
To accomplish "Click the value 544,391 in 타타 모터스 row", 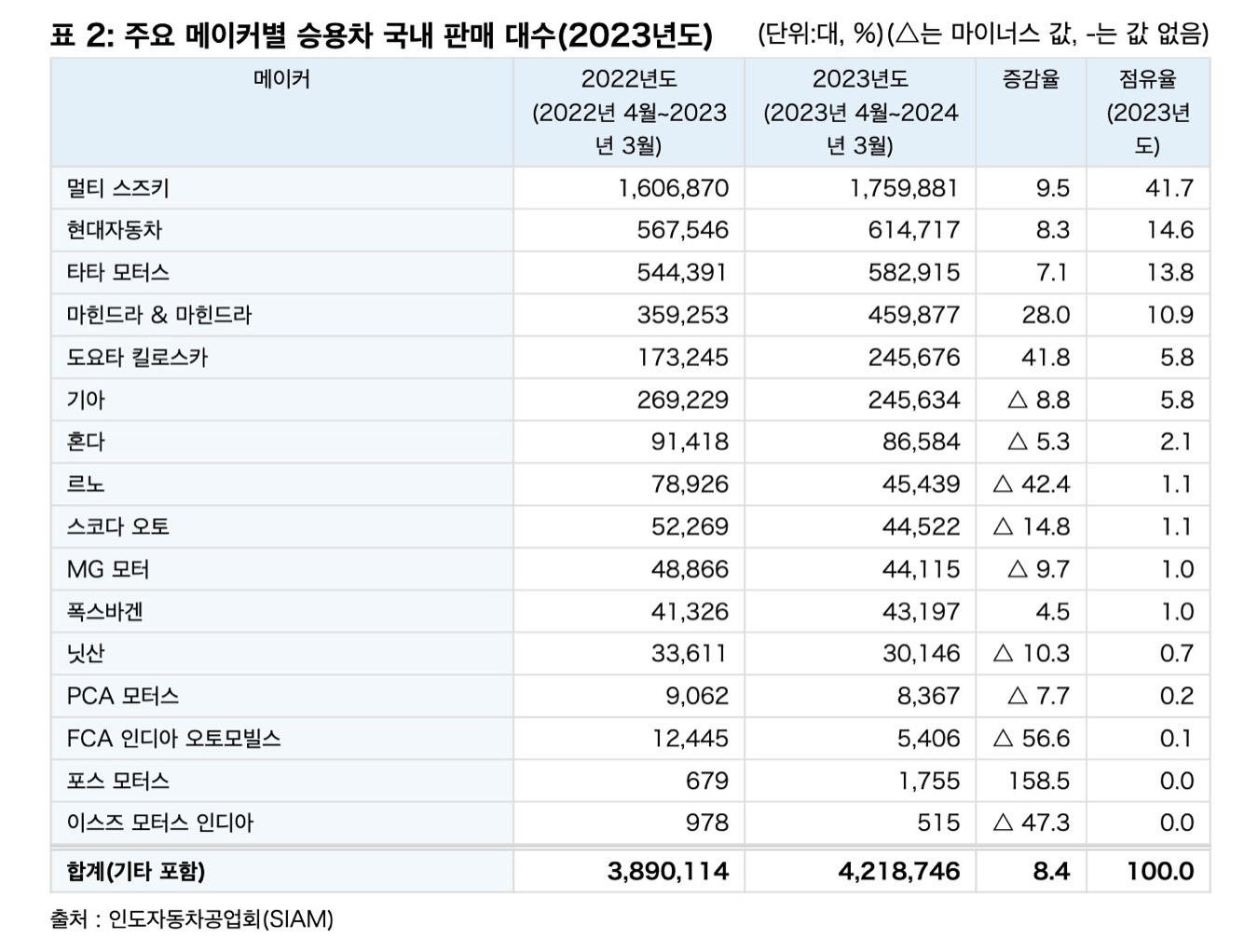I will click(683, 273).
